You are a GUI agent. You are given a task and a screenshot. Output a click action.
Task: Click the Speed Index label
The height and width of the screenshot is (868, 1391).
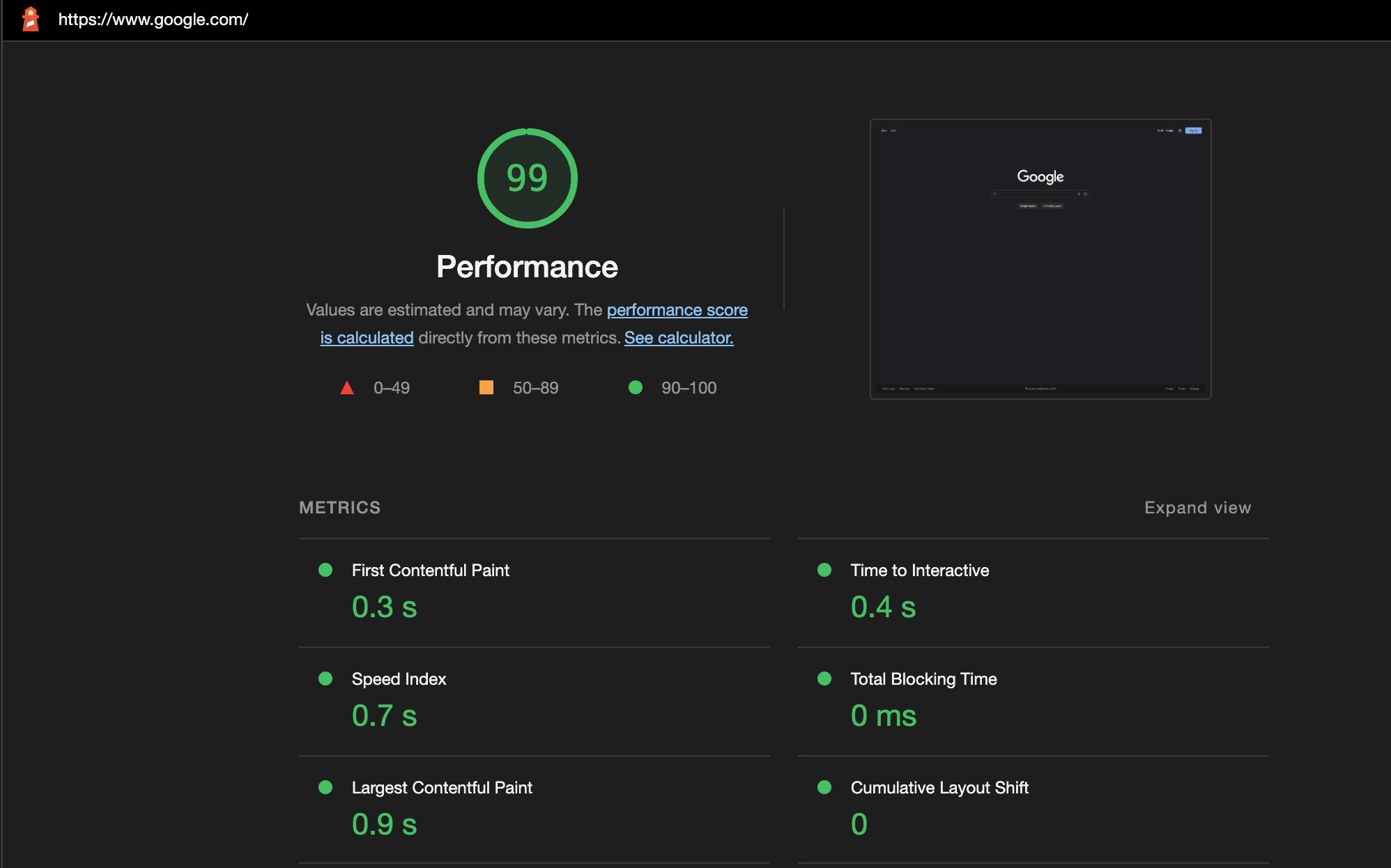[x=399, y=679]
